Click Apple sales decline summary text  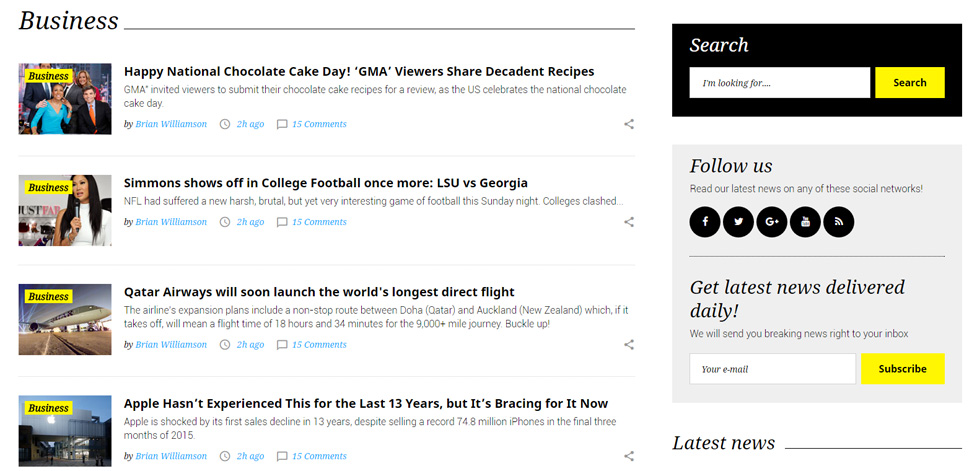click(370, 429)
